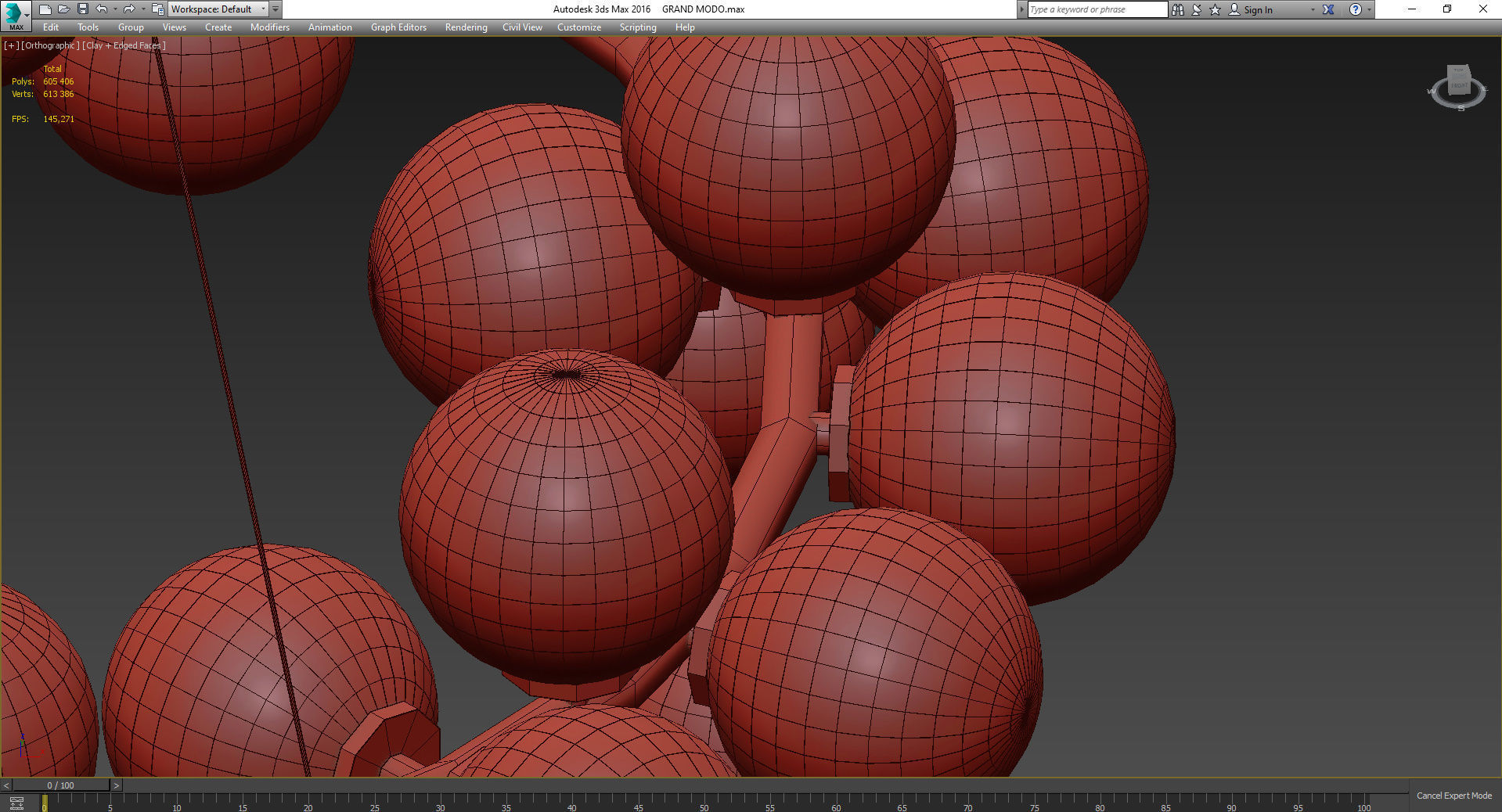Open the redo history dropdown arrow
1502x812 pixels.
[x=142, y=9]
